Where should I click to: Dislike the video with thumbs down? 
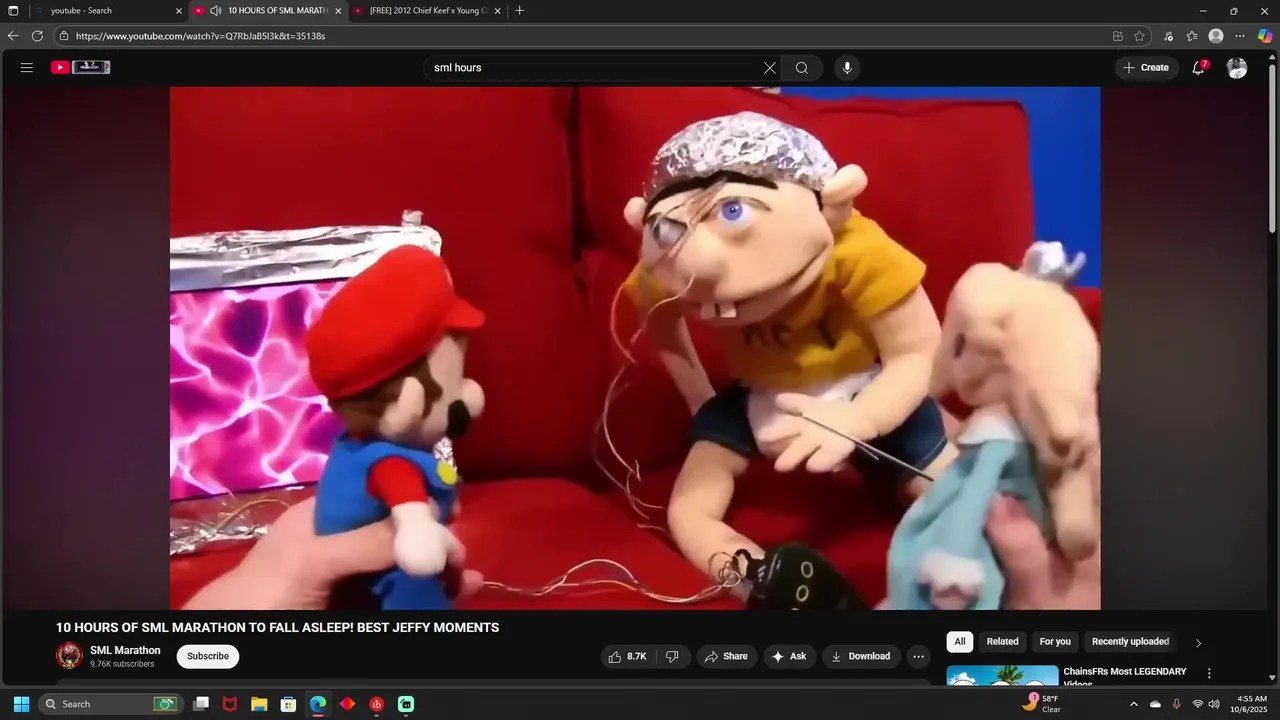click(673, 656)
